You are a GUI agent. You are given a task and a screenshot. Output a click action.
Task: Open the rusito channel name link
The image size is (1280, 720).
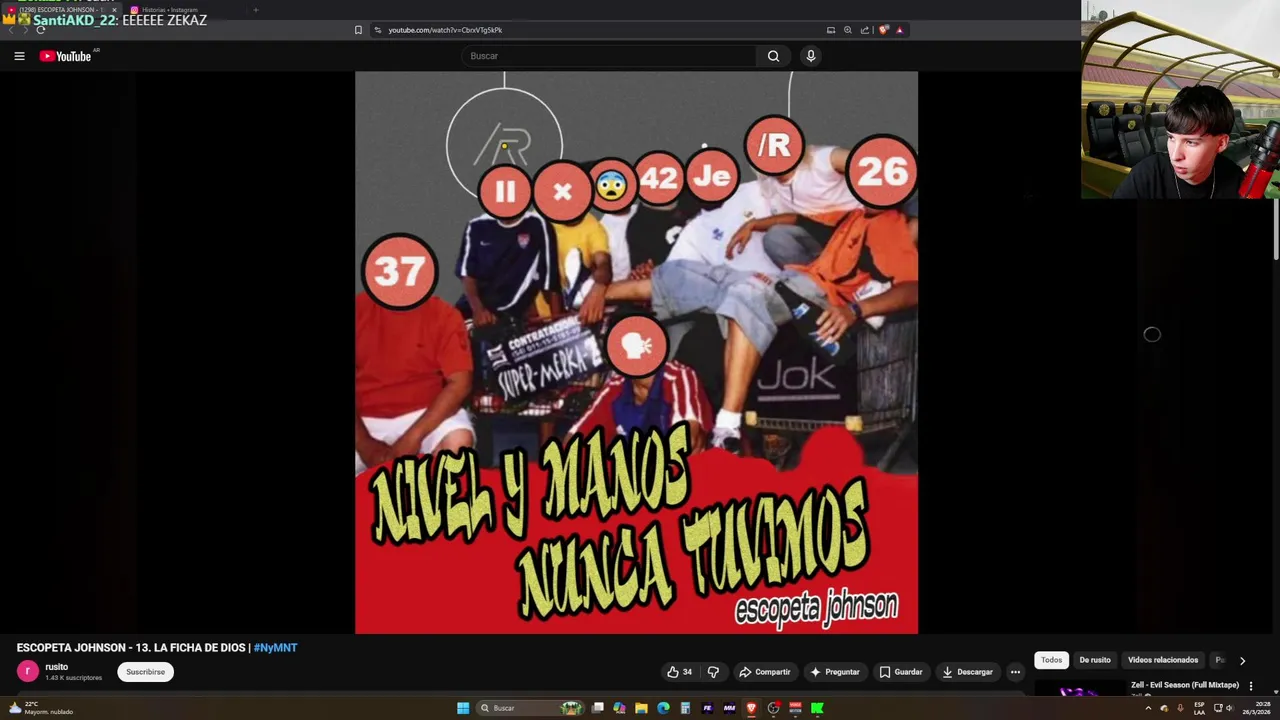[56, 667]
